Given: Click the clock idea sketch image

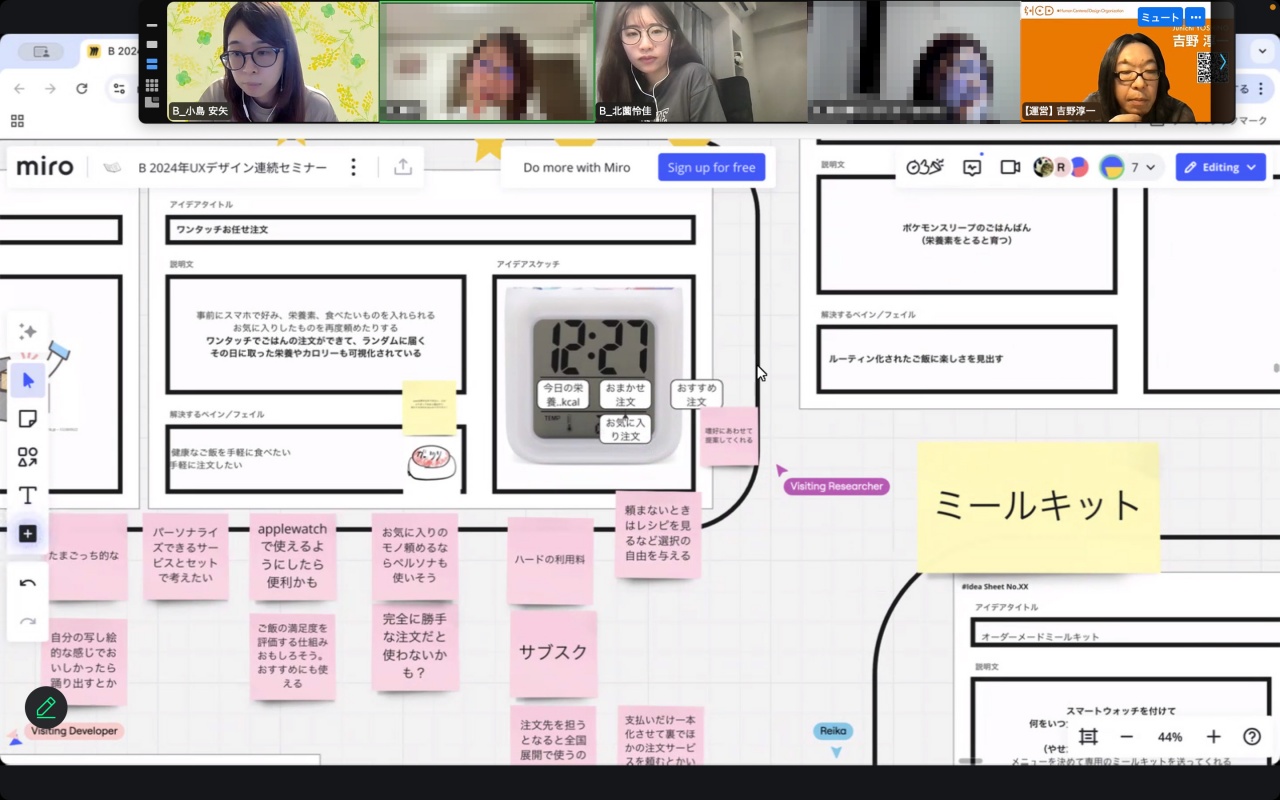Looking at the screenshot, I should tap(594, 376).
